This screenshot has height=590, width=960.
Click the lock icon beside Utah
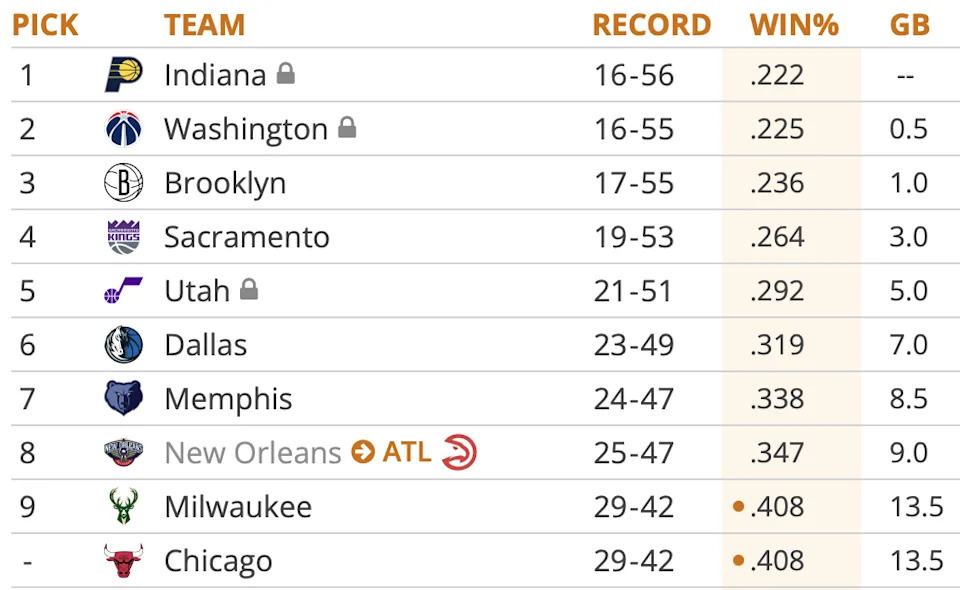coord(249,289)
